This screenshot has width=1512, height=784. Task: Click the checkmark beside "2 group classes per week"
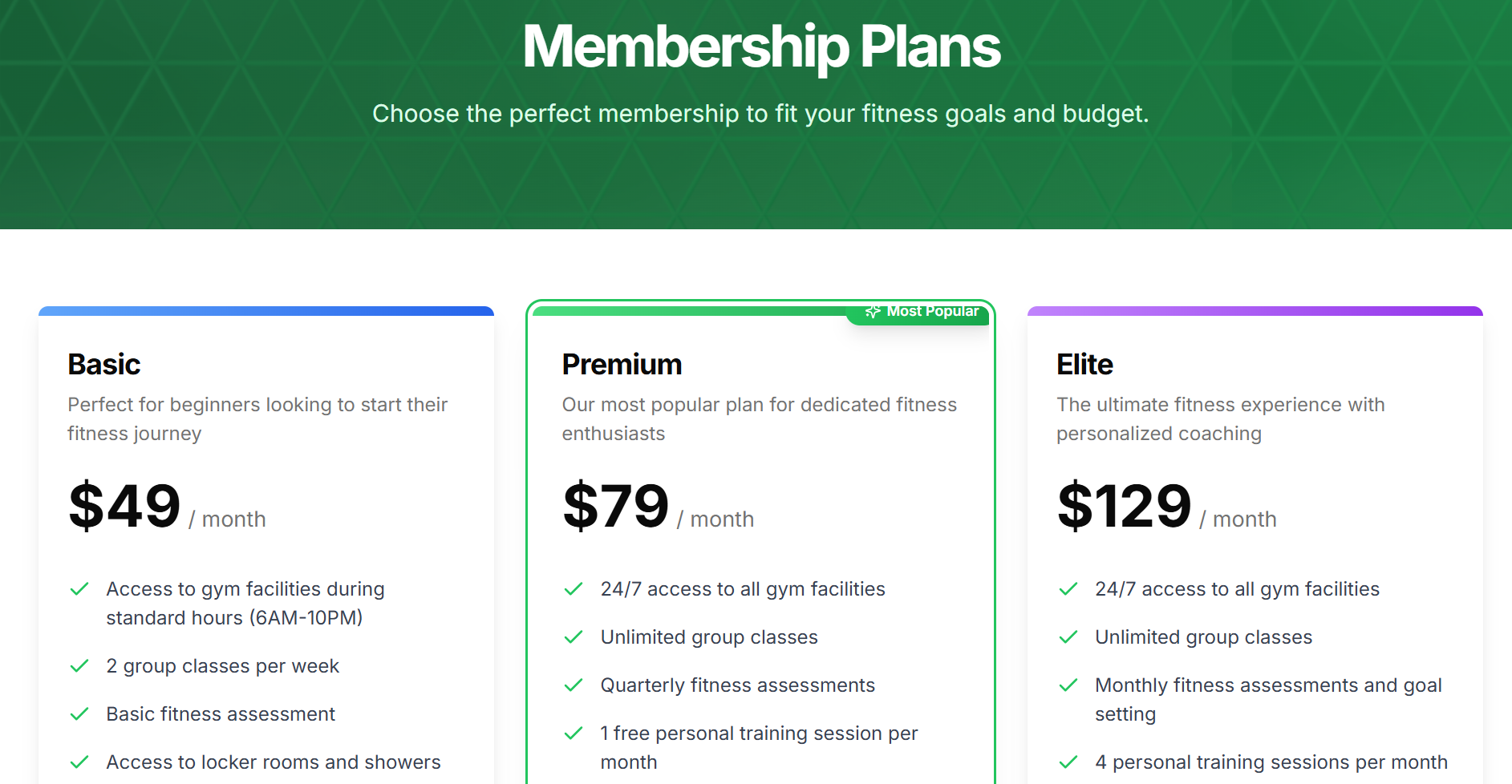[79, 665]
